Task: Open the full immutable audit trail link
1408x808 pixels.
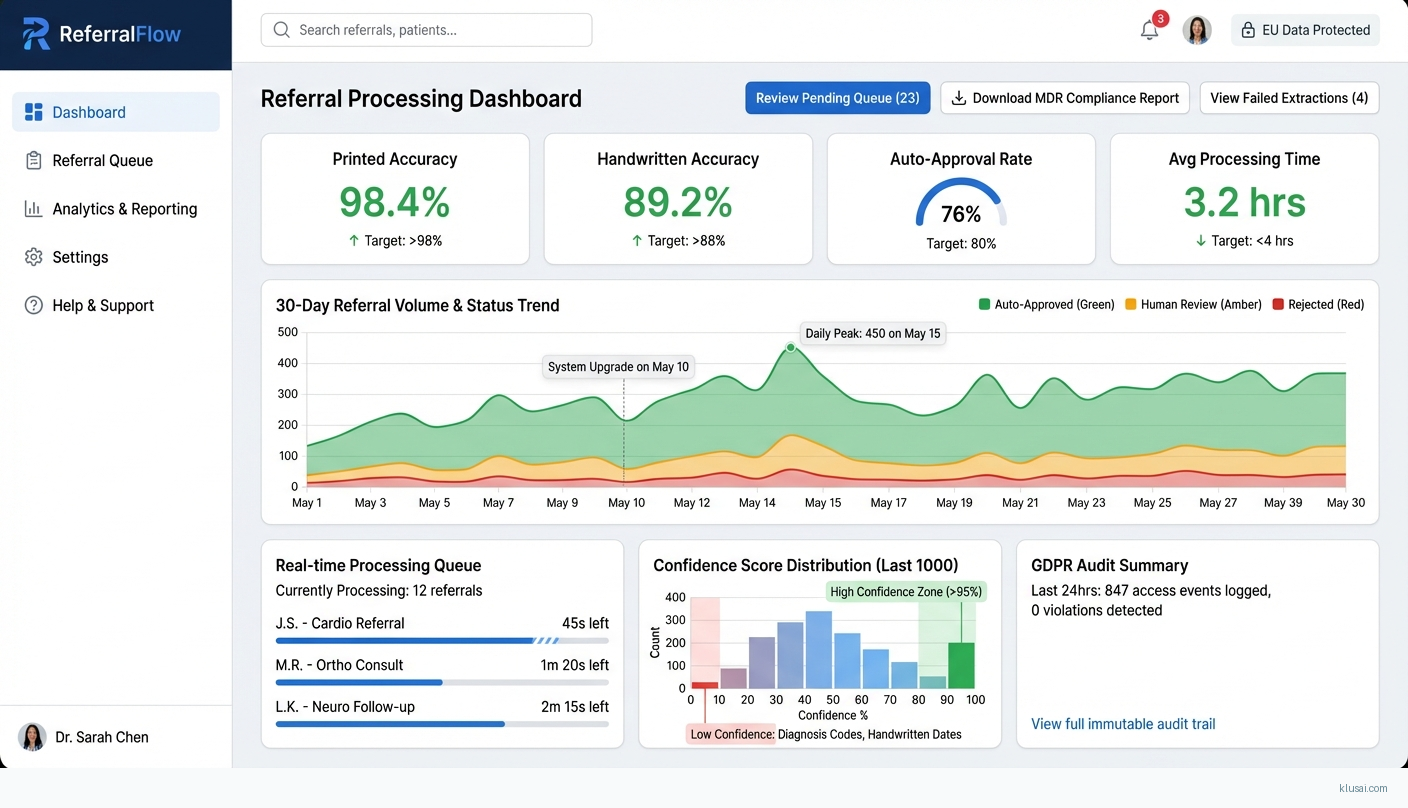Action: click(1123, 724)
